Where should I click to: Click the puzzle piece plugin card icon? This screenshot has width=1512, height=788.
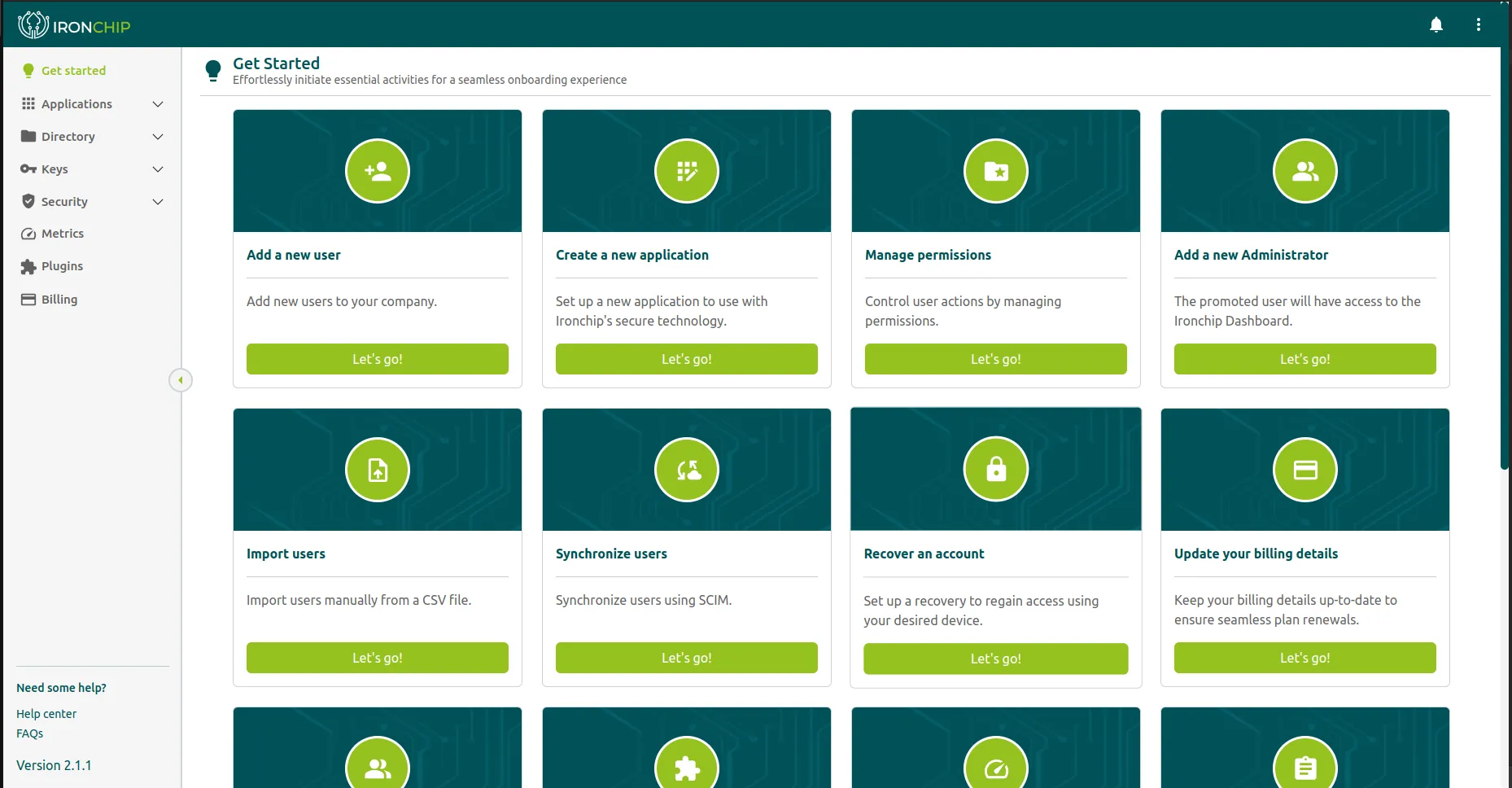687,763
